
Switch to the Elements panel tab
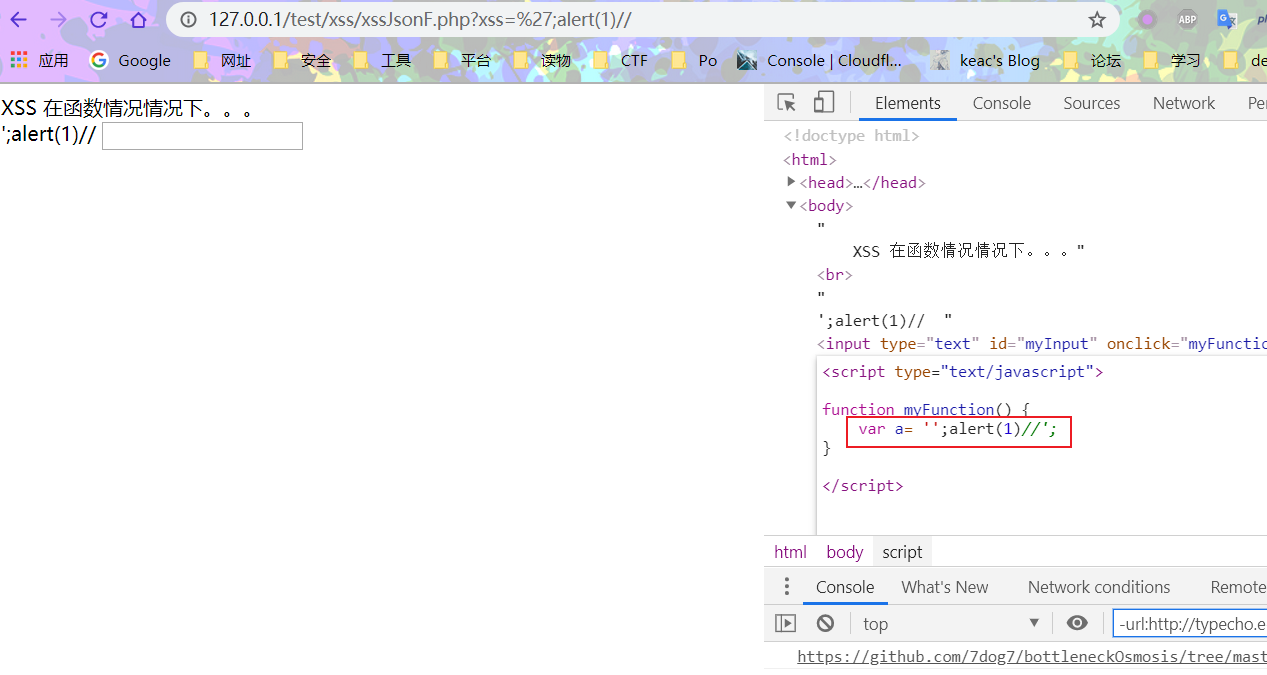pos(908,103)
